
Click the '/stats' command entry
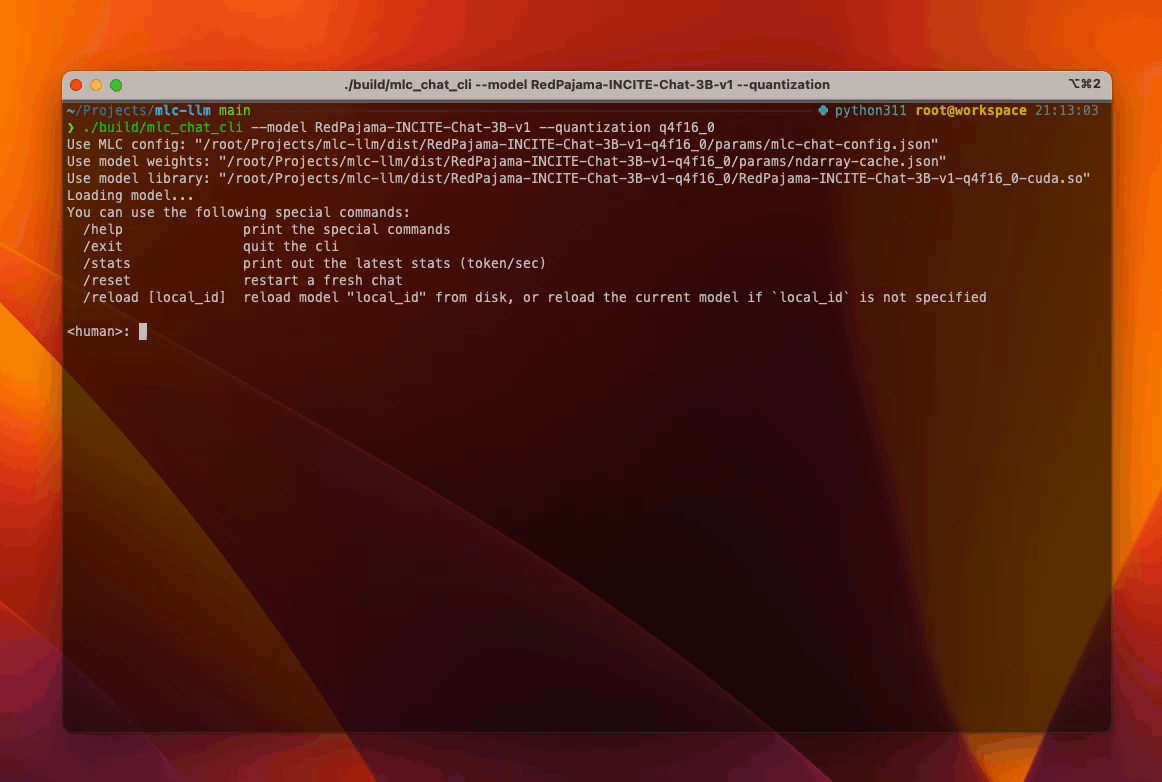click(107, 264)
